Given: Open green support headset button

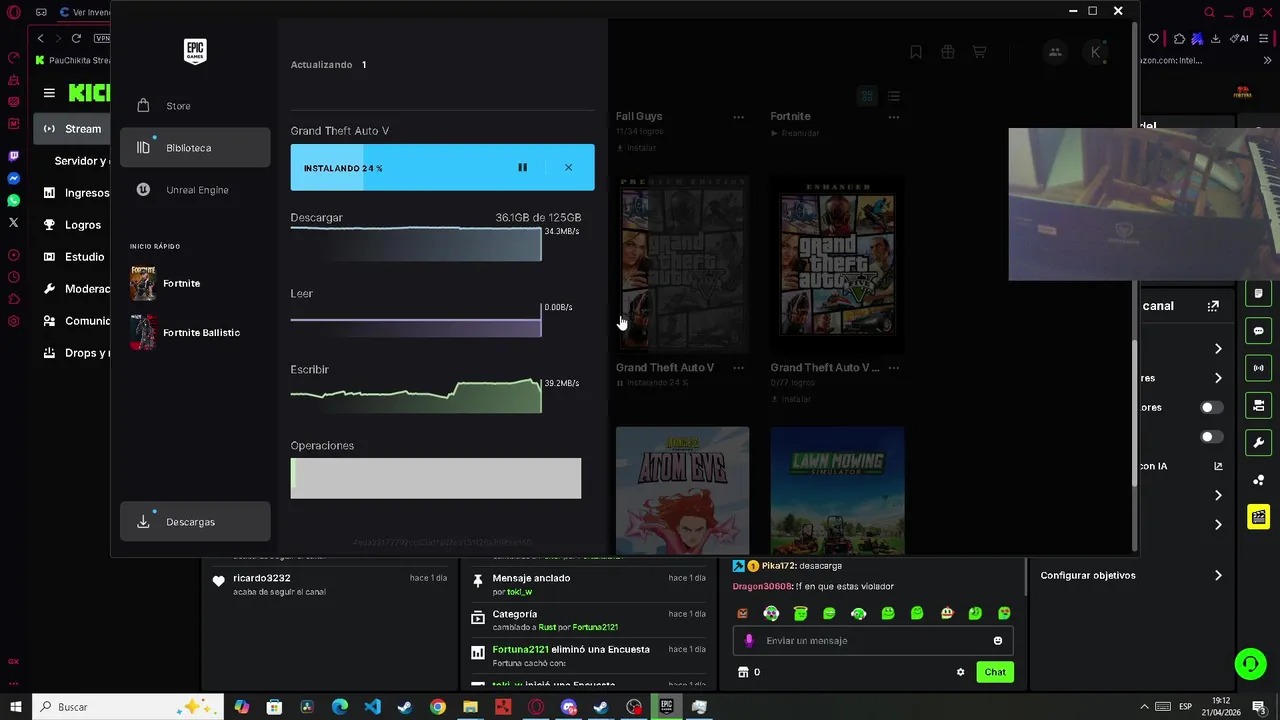Looking at the screenshot, I should [x=1249, y=663].
